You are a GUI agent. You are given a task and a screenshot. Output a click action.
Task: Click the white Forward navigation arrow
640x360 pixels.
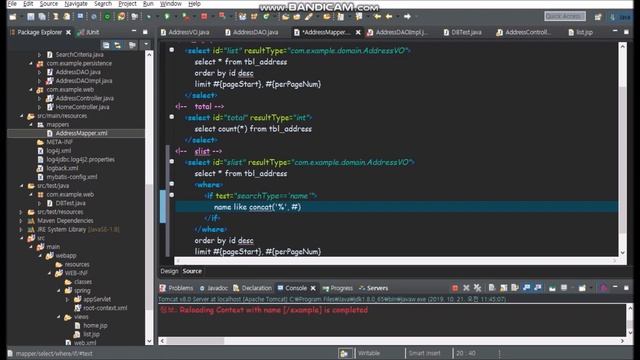[407, 17]
